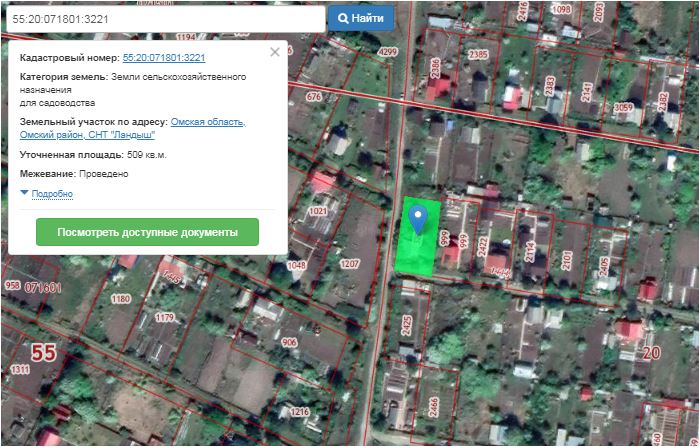Click the cadastral quarter label 071601
The width and height of the screenshot is (700, 447).
(44, 287)
